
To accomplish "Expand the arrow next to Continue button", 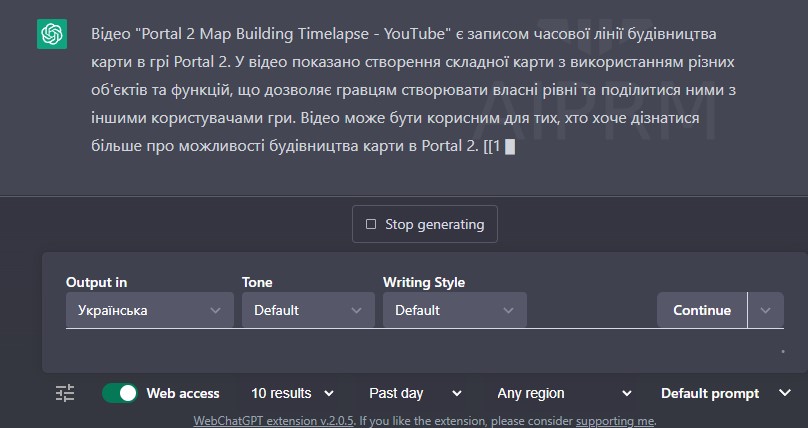I will pos(766,310).
